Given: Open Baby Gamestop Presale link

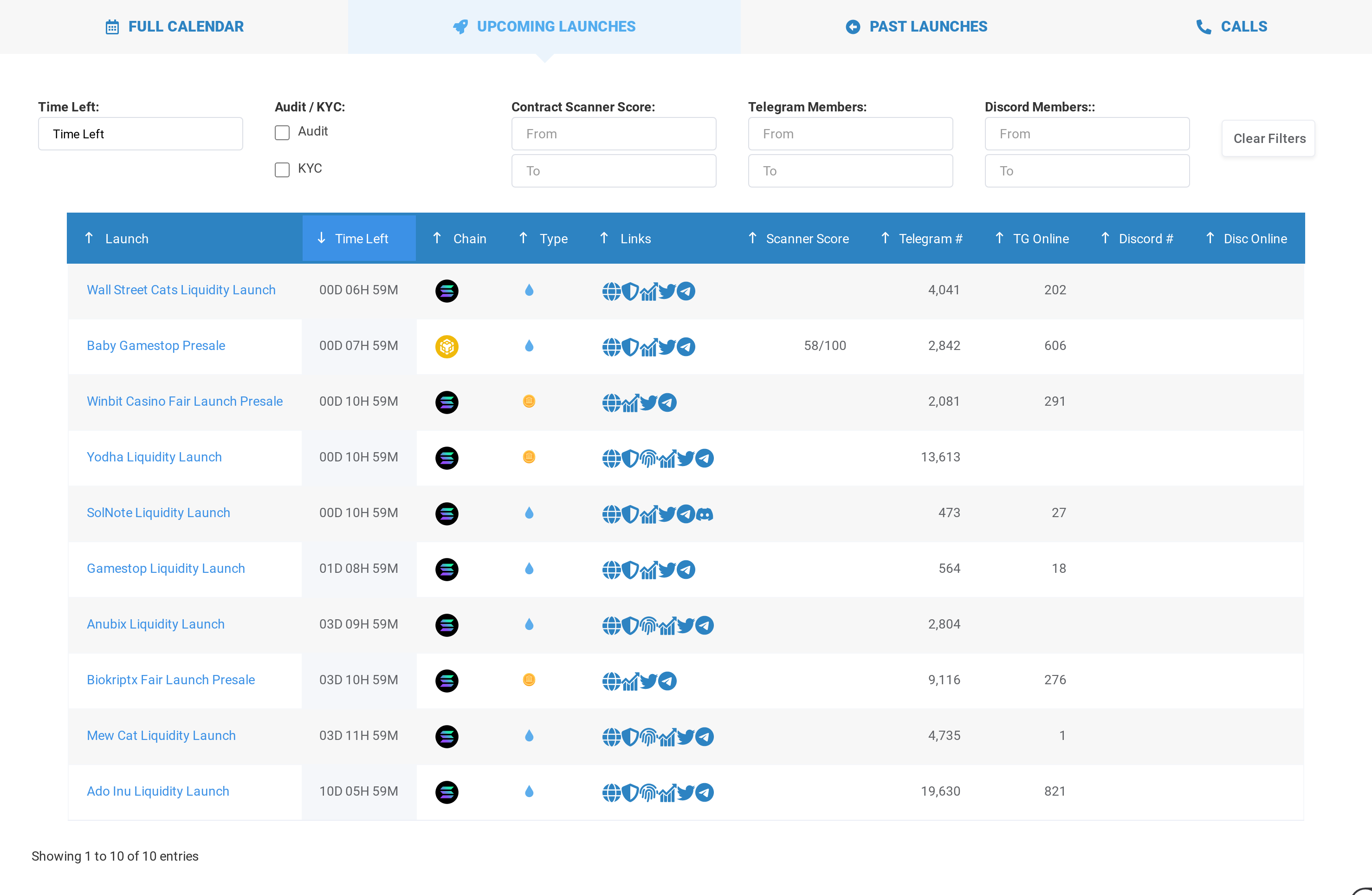Looking at the screenshot, I should [x=155, y=345].
